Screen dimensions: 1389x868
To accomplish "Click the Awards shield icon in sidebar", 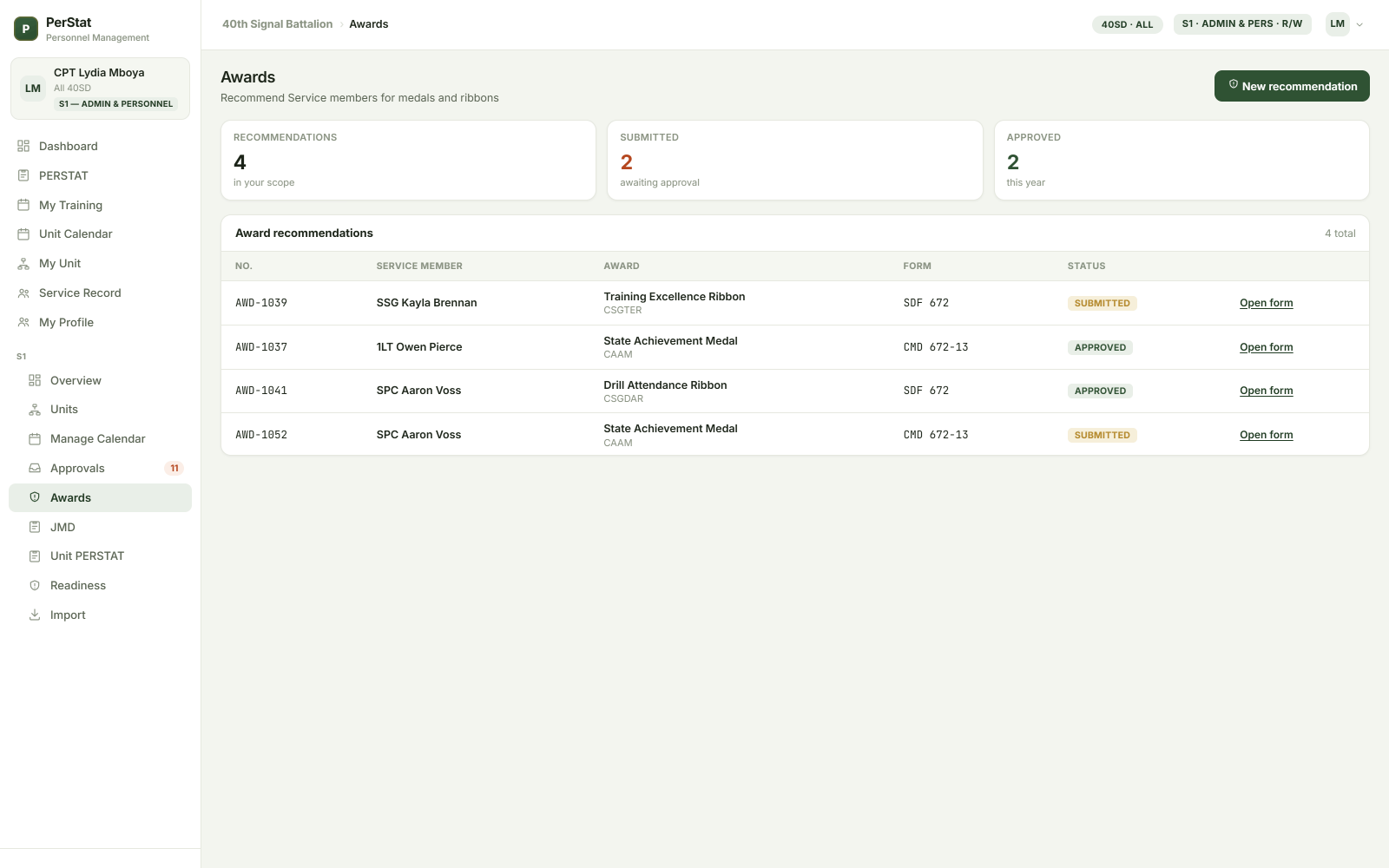I will (35, 497).
